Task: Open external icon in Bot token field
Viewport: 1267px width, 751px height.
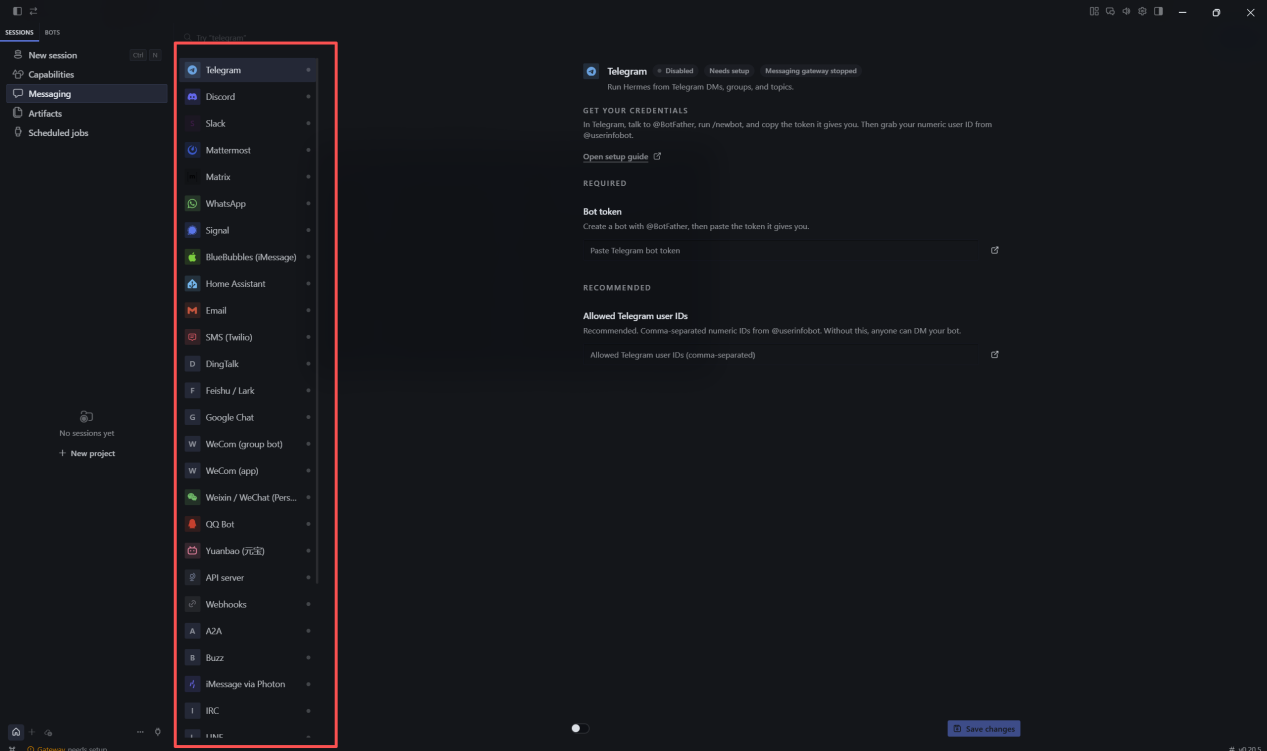Action: [994, 250]
